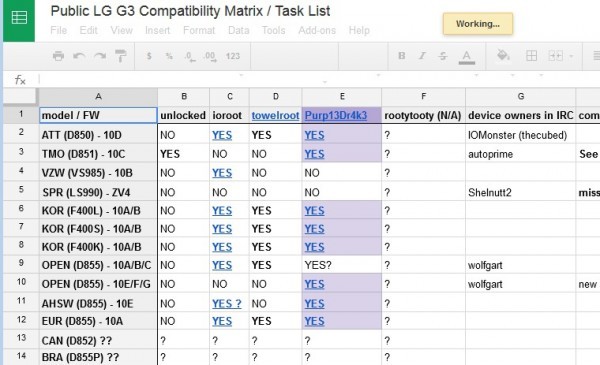Select the 'rootytooty (N/A)' header cell
The image size is (600, 365).
423,115
